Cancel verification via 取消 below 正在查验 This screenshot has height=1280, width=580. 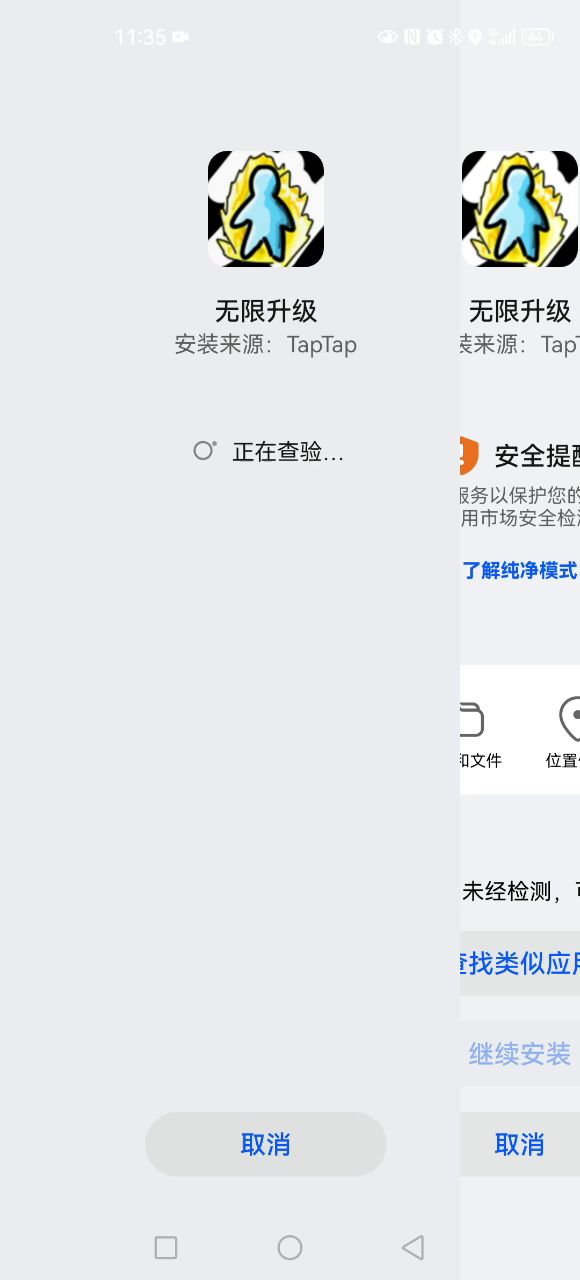tap(266, 1144)
